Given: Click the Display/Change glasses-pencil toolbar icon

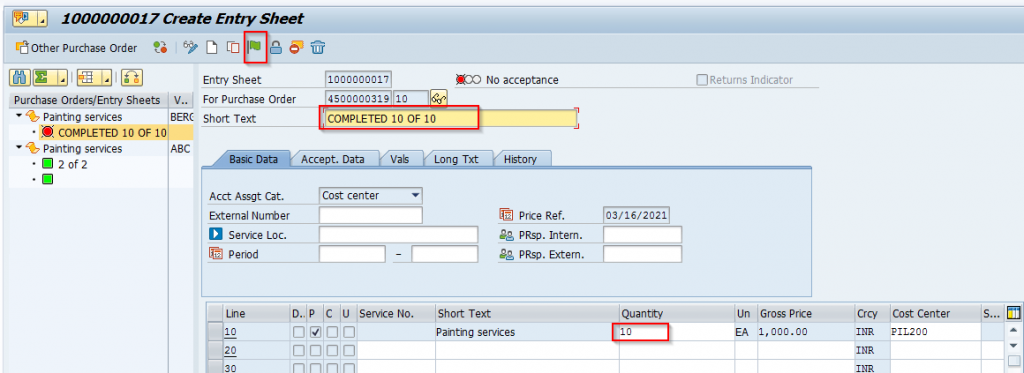Looking at the screenshot, I should click(x=190, y=47).
